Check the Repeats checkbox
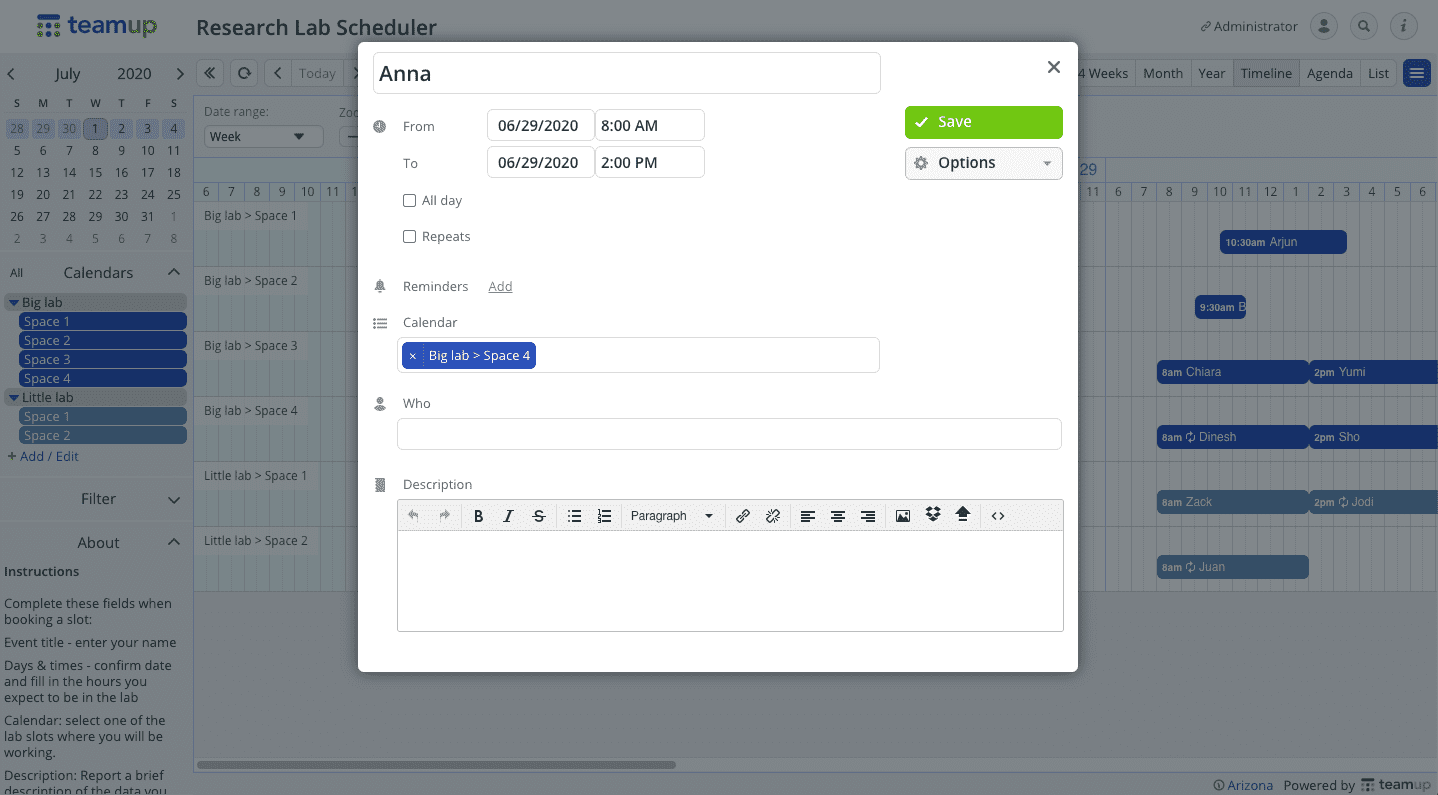Screen dimensions: 1438x795 coord(409,237)
